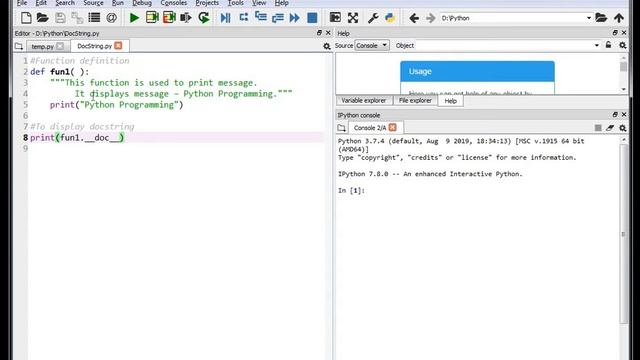Screen dimensions: 640x360
Task: Open the Search menu
Action: point(65,3)
